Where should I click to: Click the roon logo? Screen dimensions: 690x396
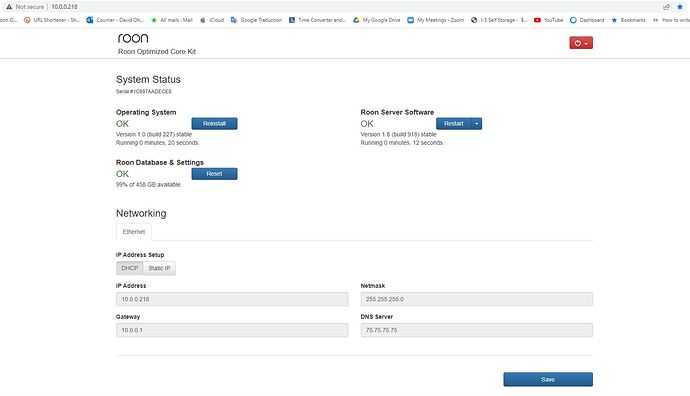[133, 38]
